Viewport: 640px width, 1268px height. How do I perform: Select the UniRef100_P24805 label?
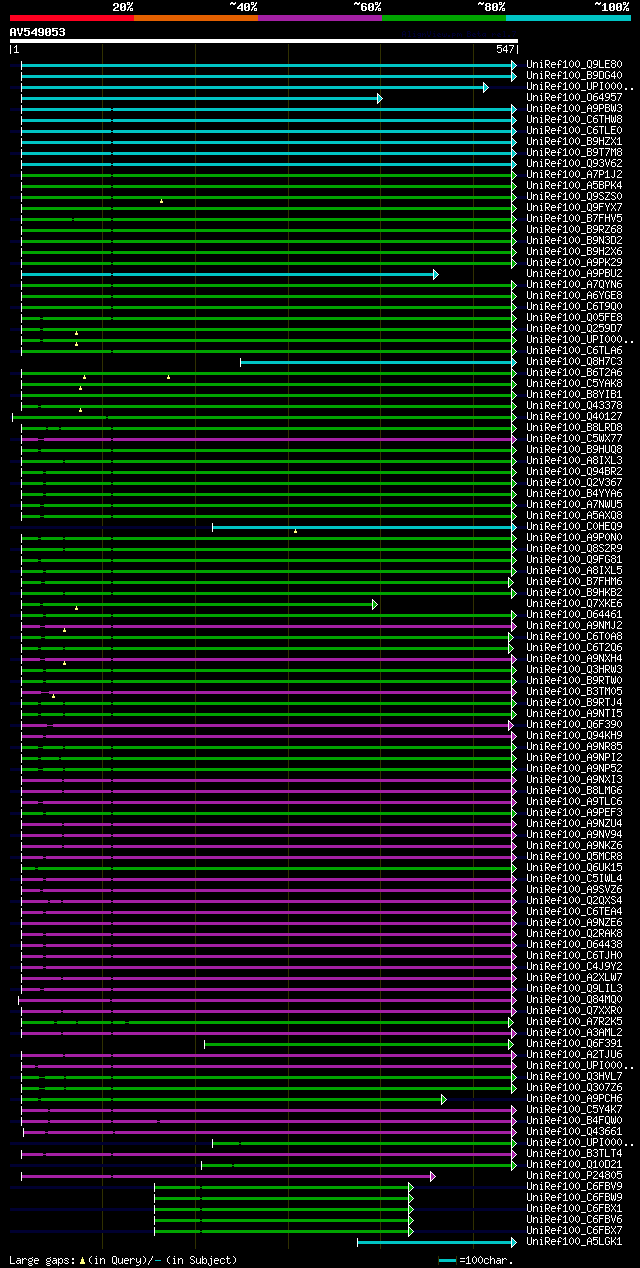574,1175
